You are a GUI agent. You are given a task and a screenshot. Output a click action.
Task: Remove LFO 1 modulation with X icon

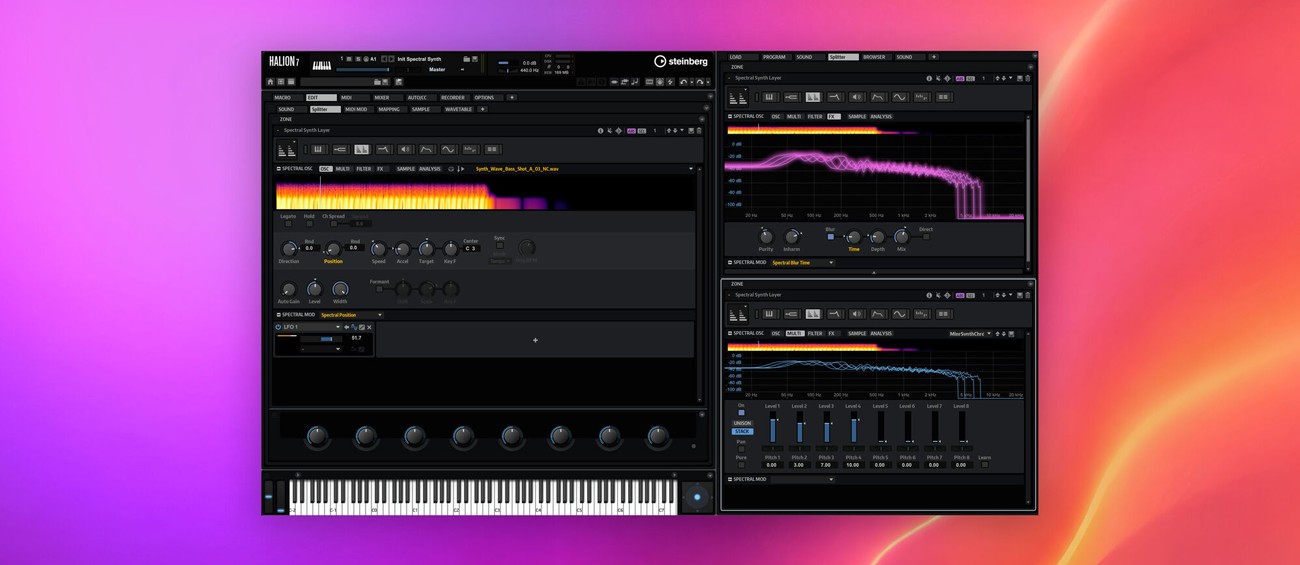pos(369,327)
